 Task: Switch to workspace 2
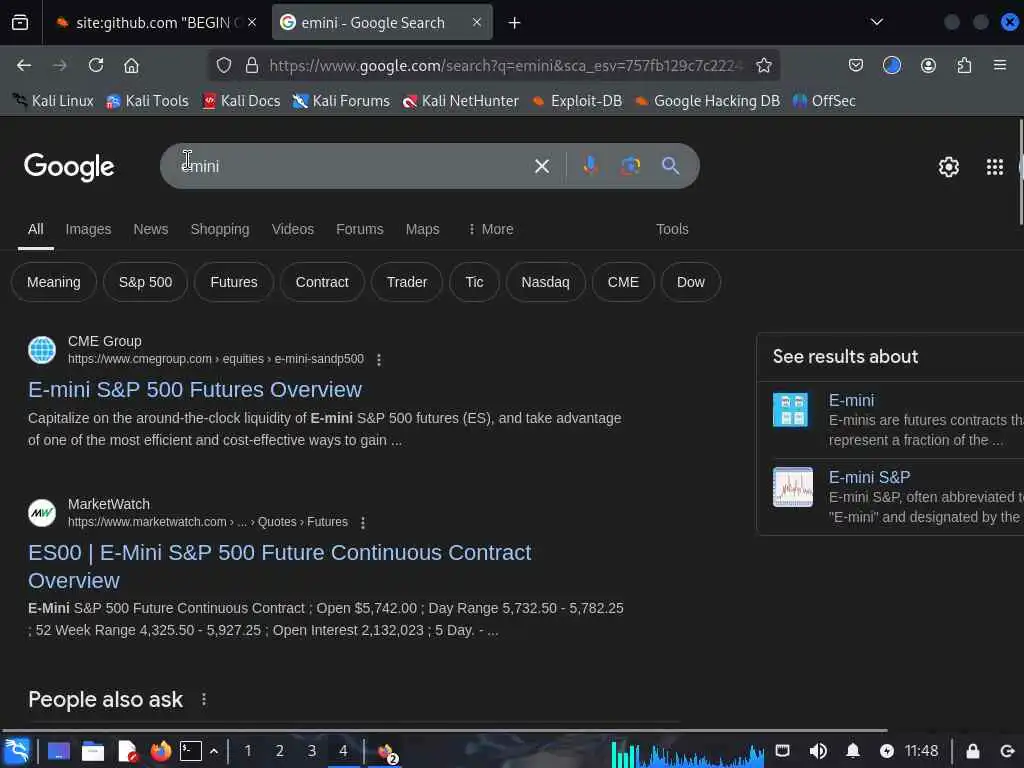280,751
